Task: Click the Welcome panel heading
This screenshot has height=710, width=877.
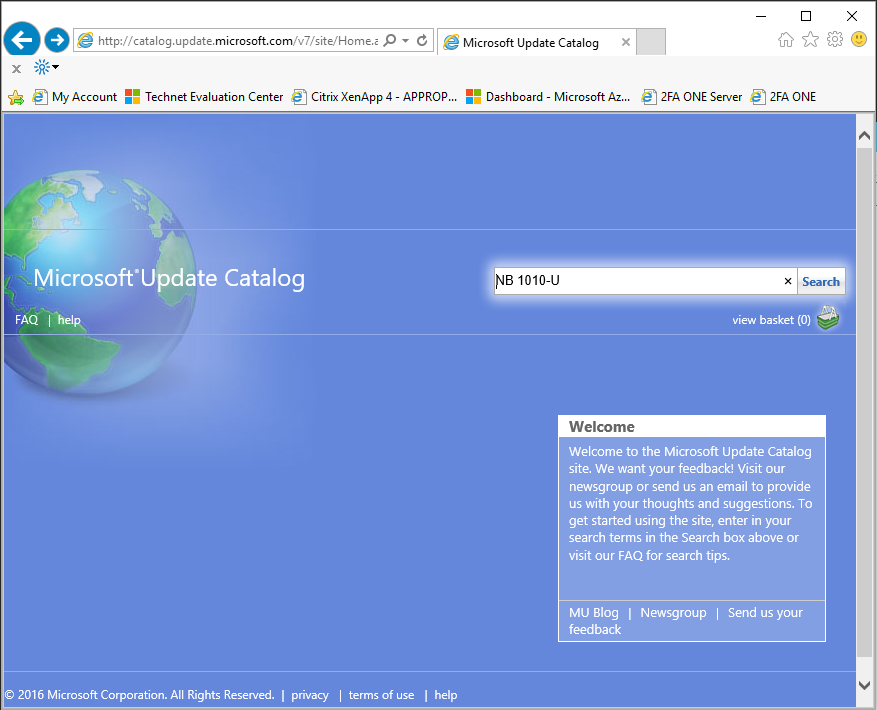Action: (x=602, y=427)
